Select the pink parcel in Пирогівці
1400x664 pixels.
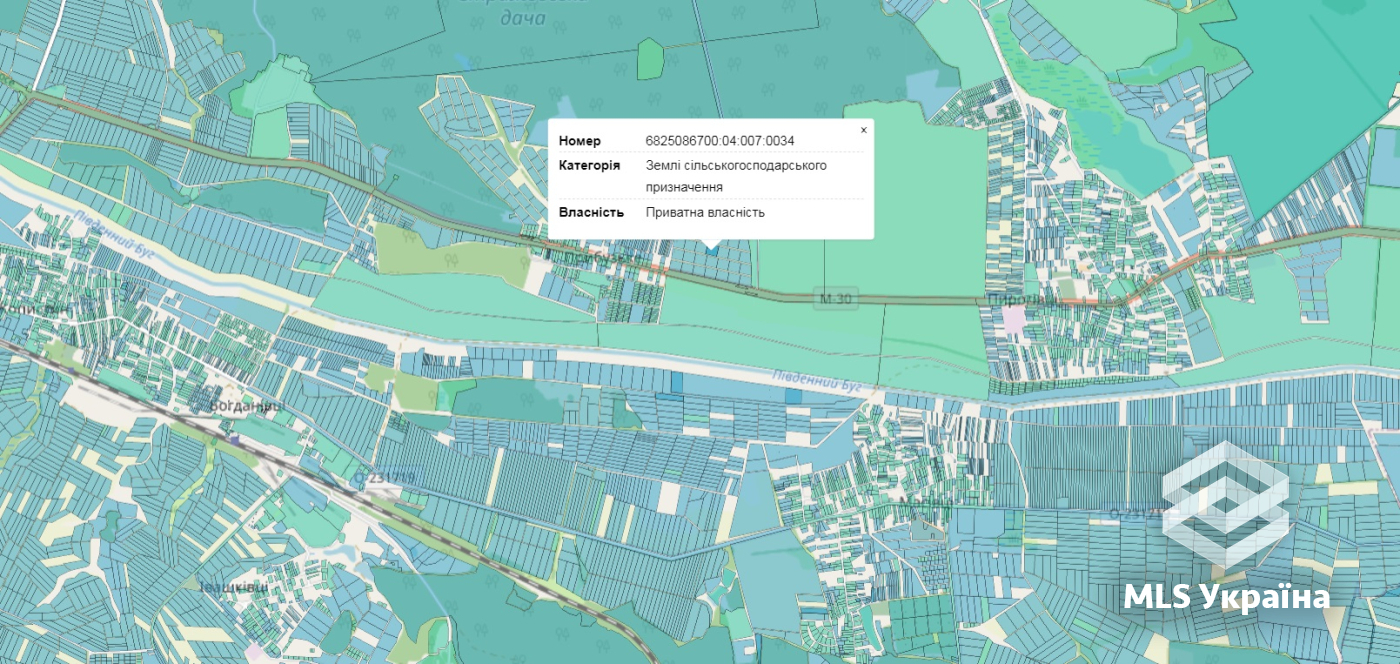1013,319
